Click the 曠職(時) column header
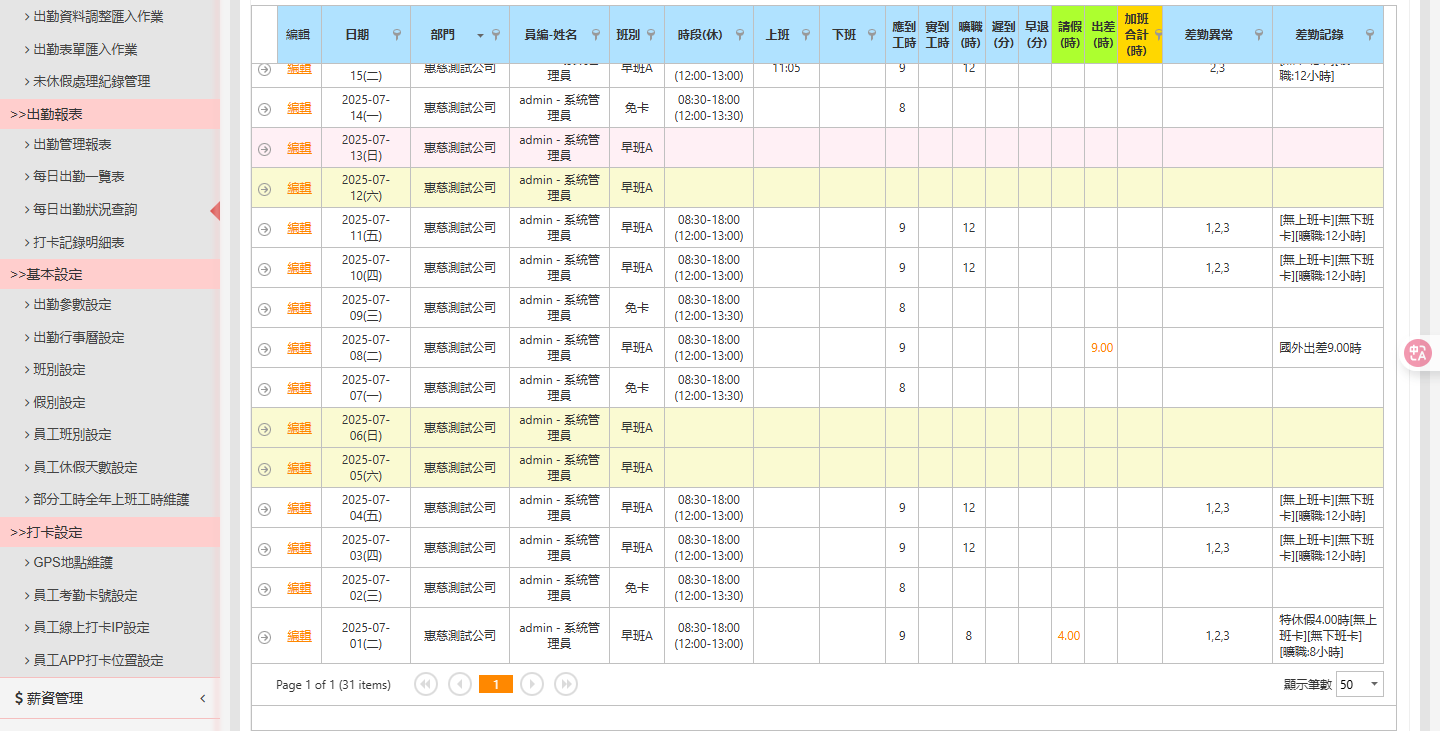This screenshot has height=731, width=1440. [969, 35]
